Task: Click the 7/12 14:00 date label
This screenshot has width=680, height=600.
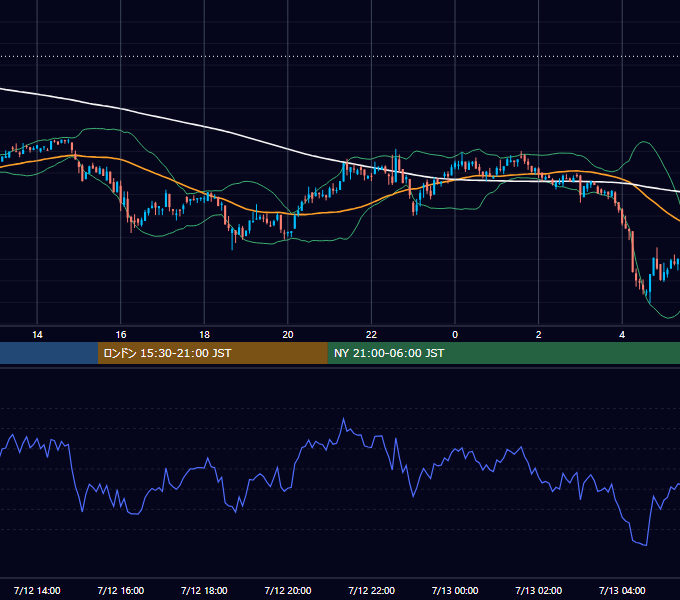Action: [37, 590]
